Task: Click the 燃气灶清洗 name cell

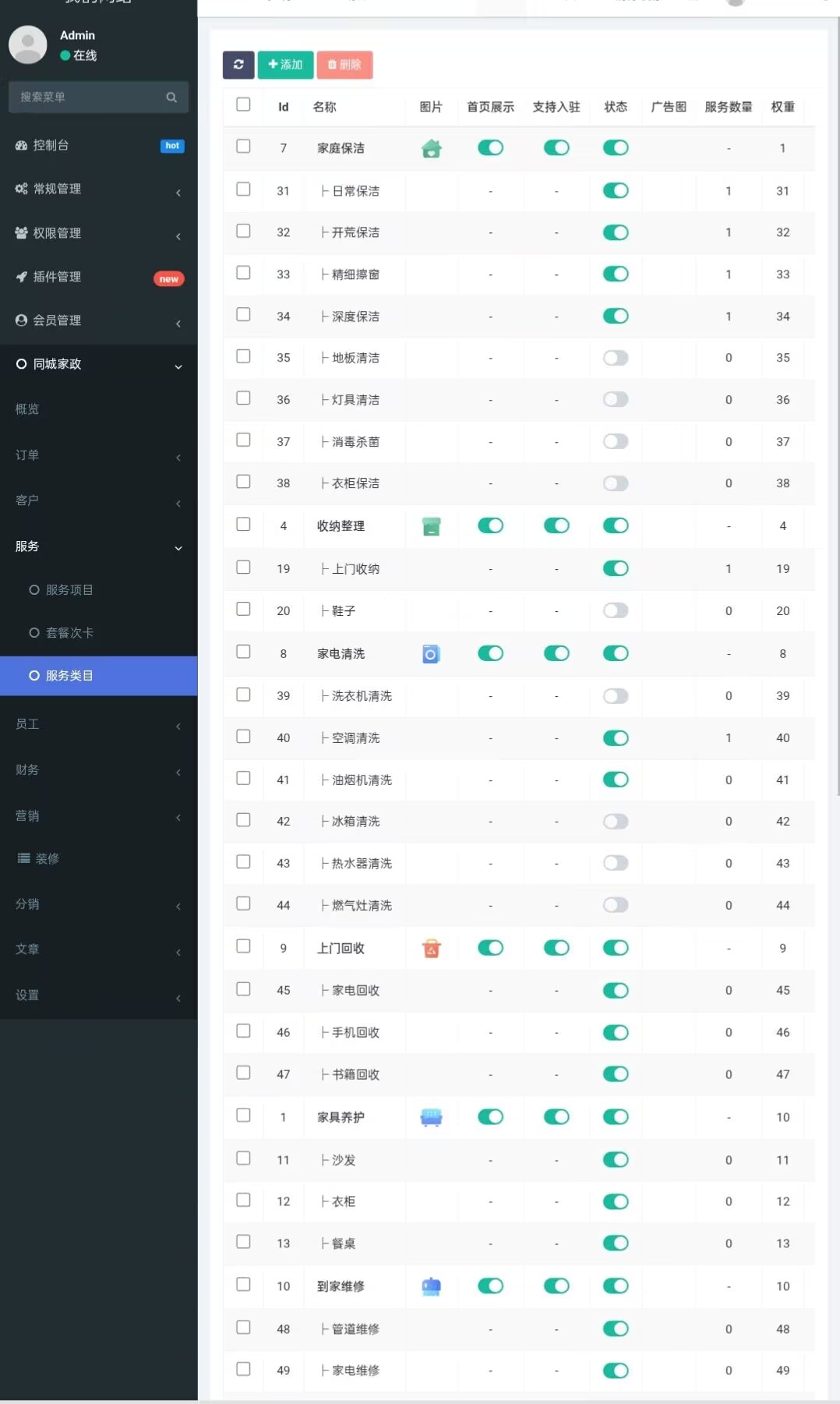Action: [357, 906]
